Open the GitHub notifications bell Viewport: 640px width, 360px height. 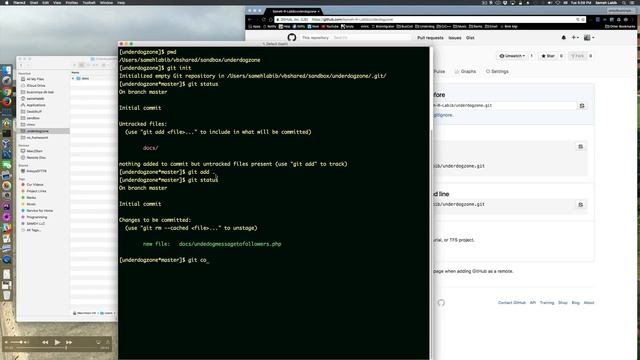click(x=564, y=38)
